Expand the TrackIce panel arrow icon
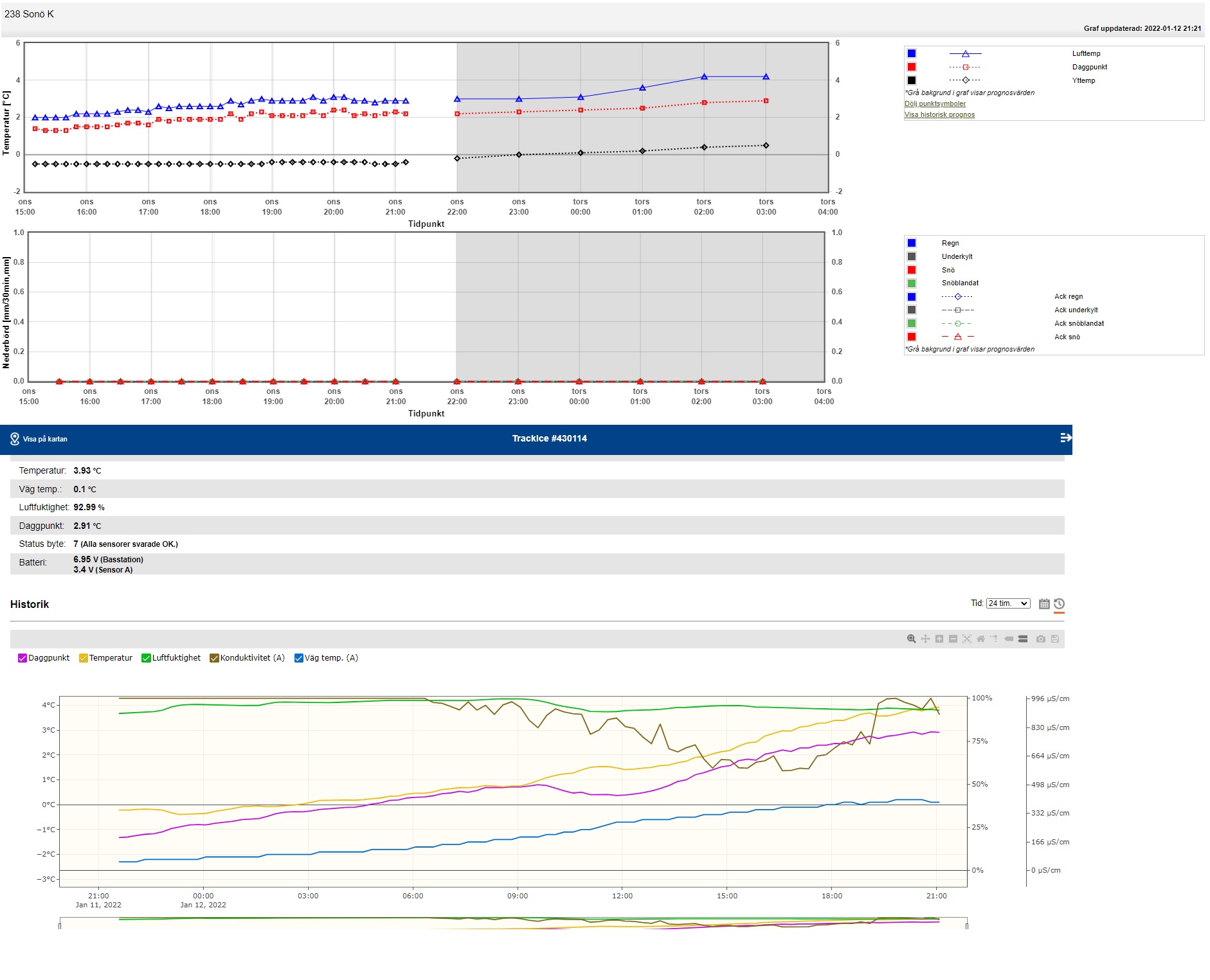This screenshot has width=1210, height=980. [1065, 438]
